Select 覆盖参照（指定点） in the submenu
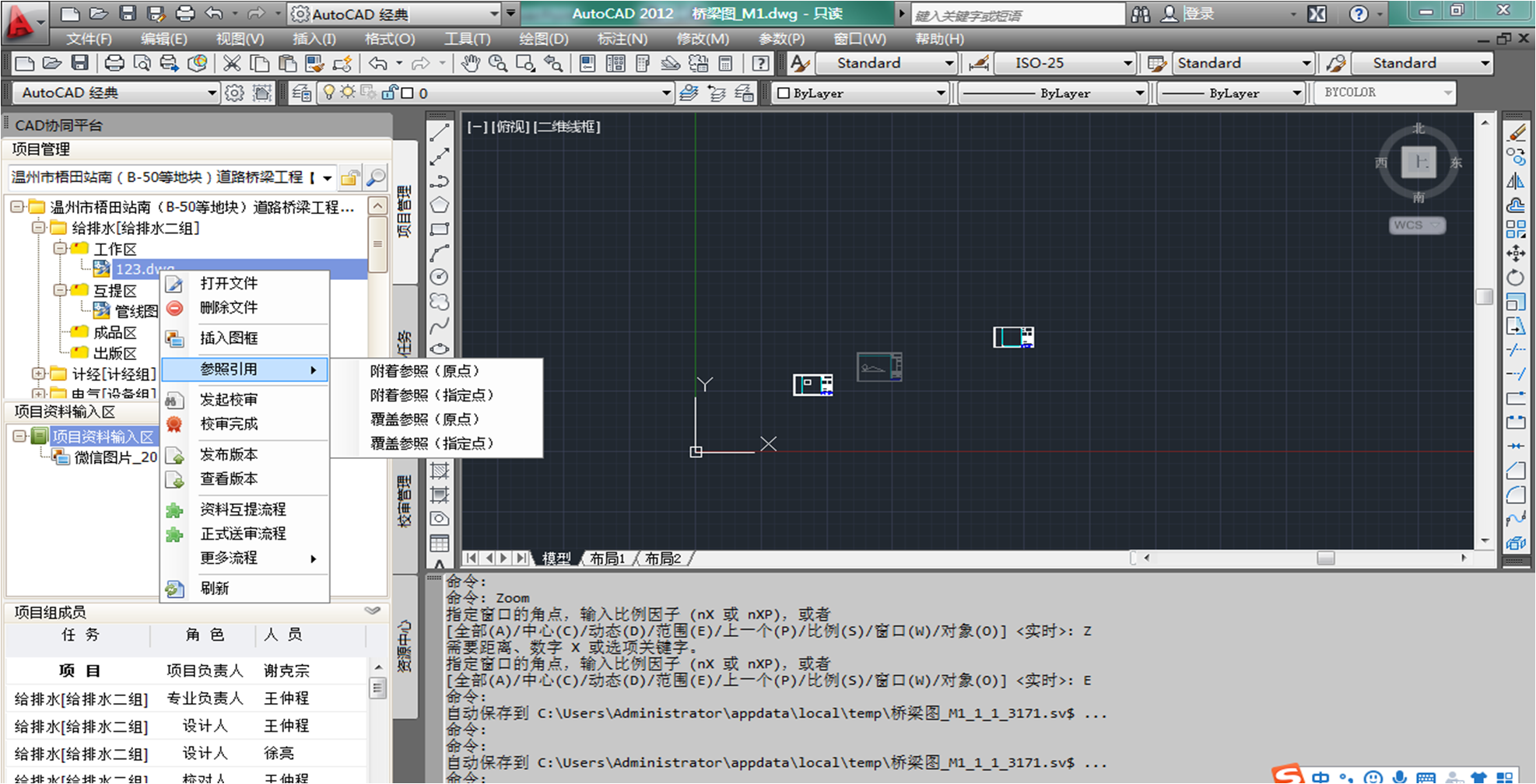This screenshot has height=784, width=1536. point(437,443)
